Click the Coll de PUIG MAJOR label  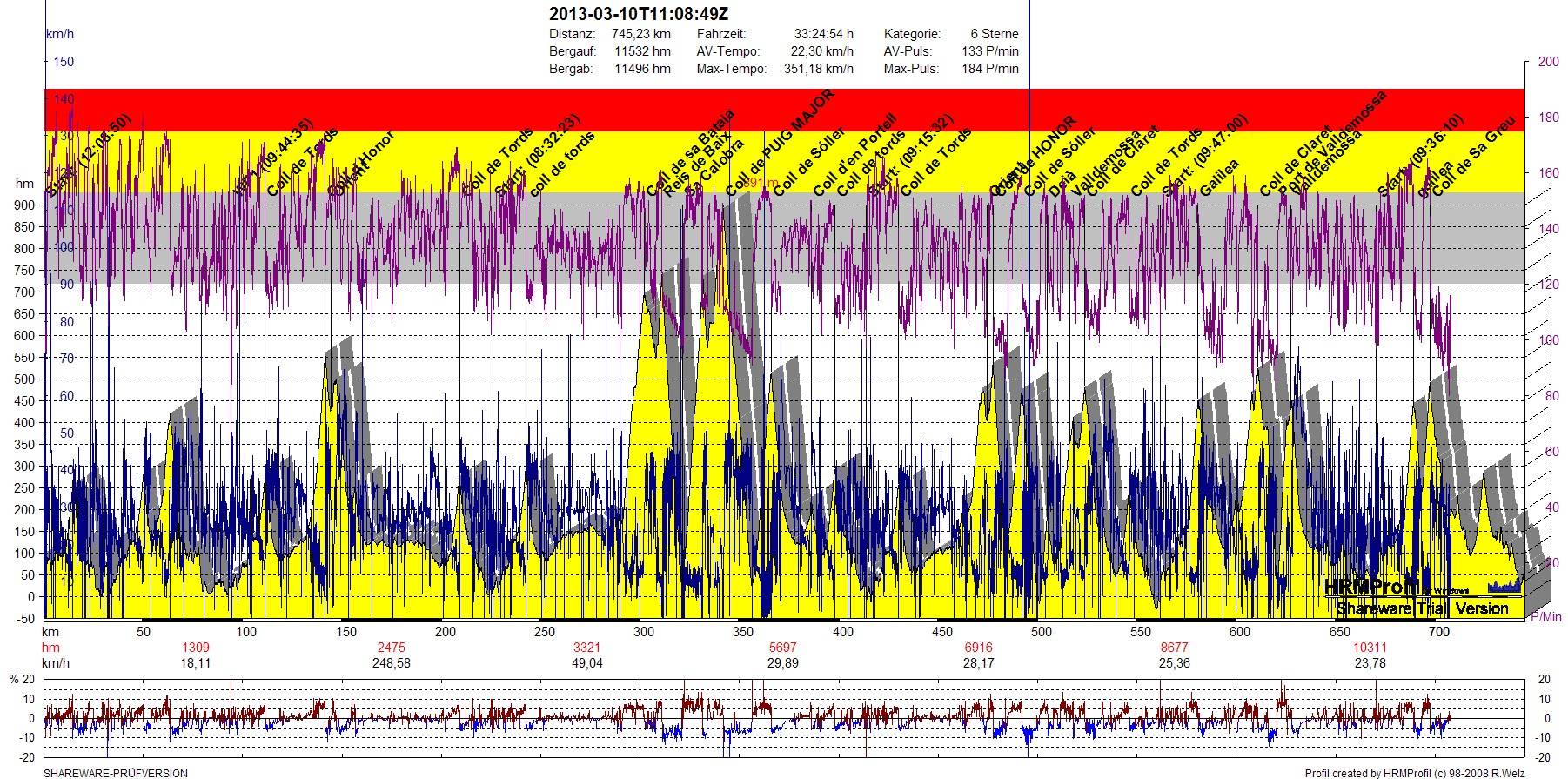click(780, 142)
